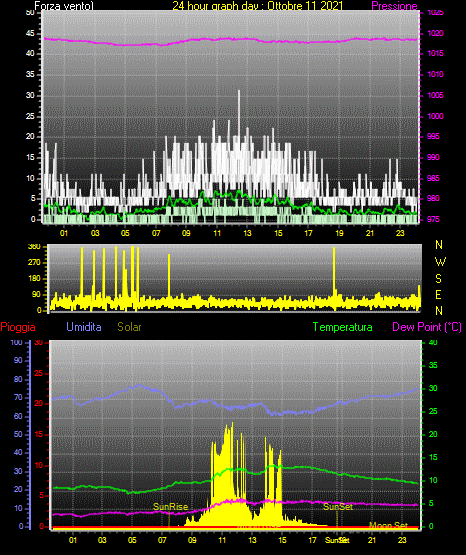466x555 pixels.
Task: Click the SunSet marker on lower graph
Action: [x=338, y=507]
